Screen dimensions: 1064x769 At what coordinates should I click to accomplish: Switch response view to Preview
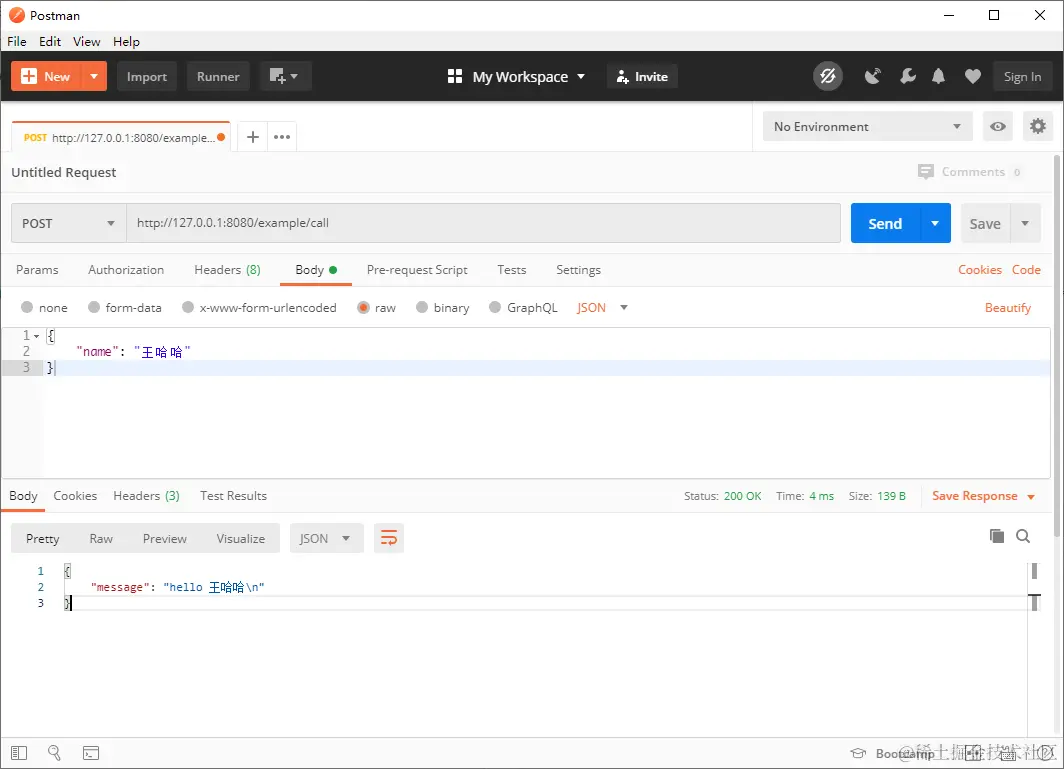(165, 538)
